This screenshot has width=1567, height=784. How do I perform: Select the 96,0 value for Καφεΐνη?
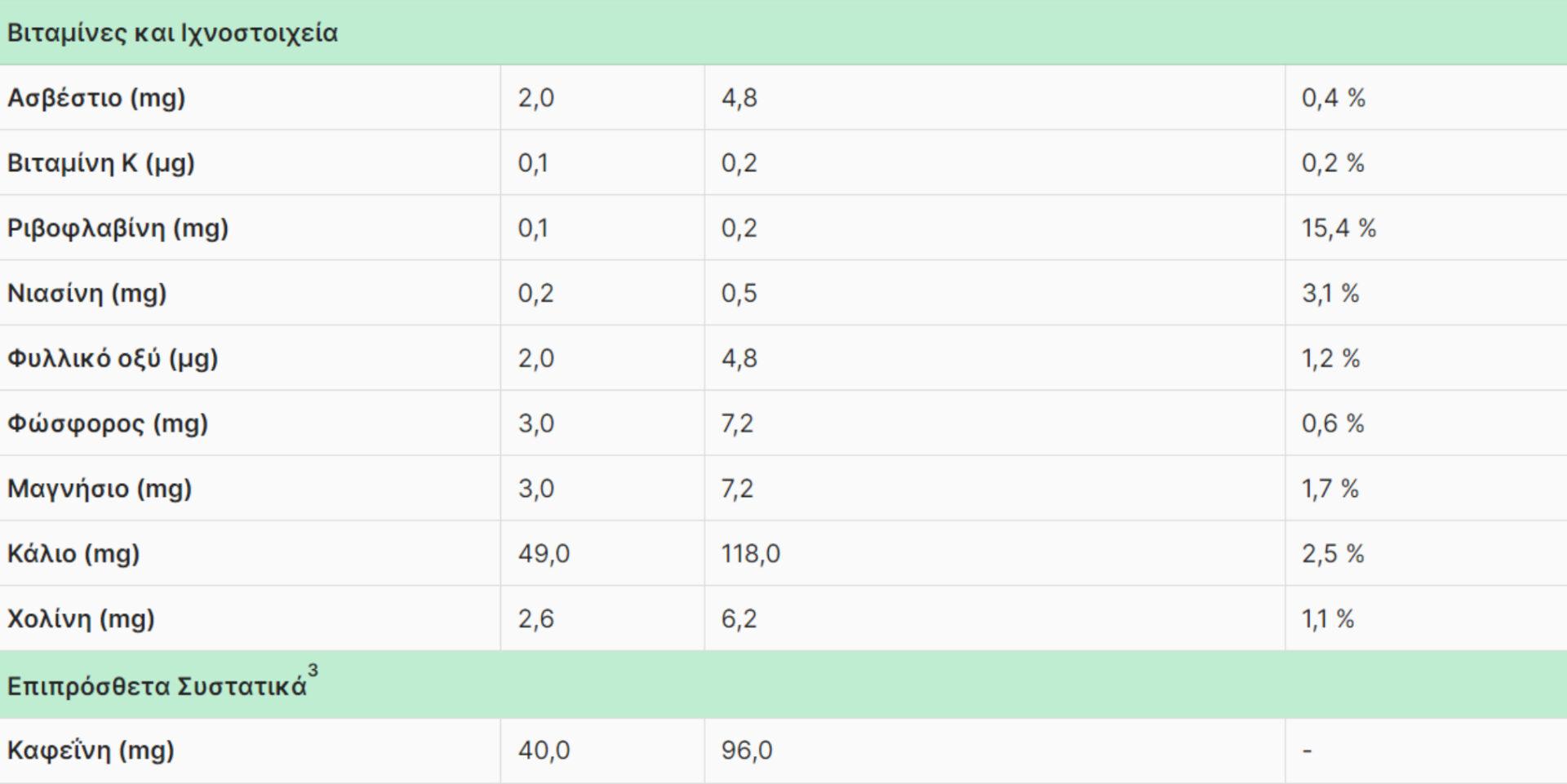click(746, 751)
